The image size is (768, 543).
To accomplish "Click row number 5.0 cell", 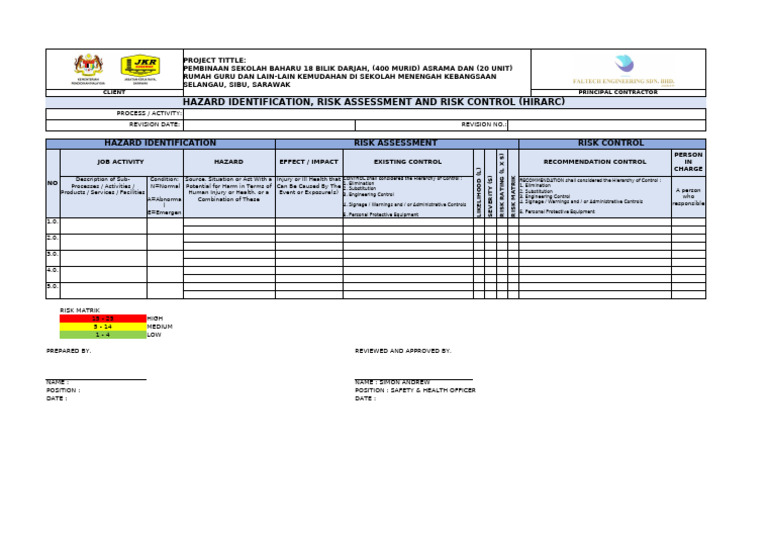I will [x=53, y=290].
